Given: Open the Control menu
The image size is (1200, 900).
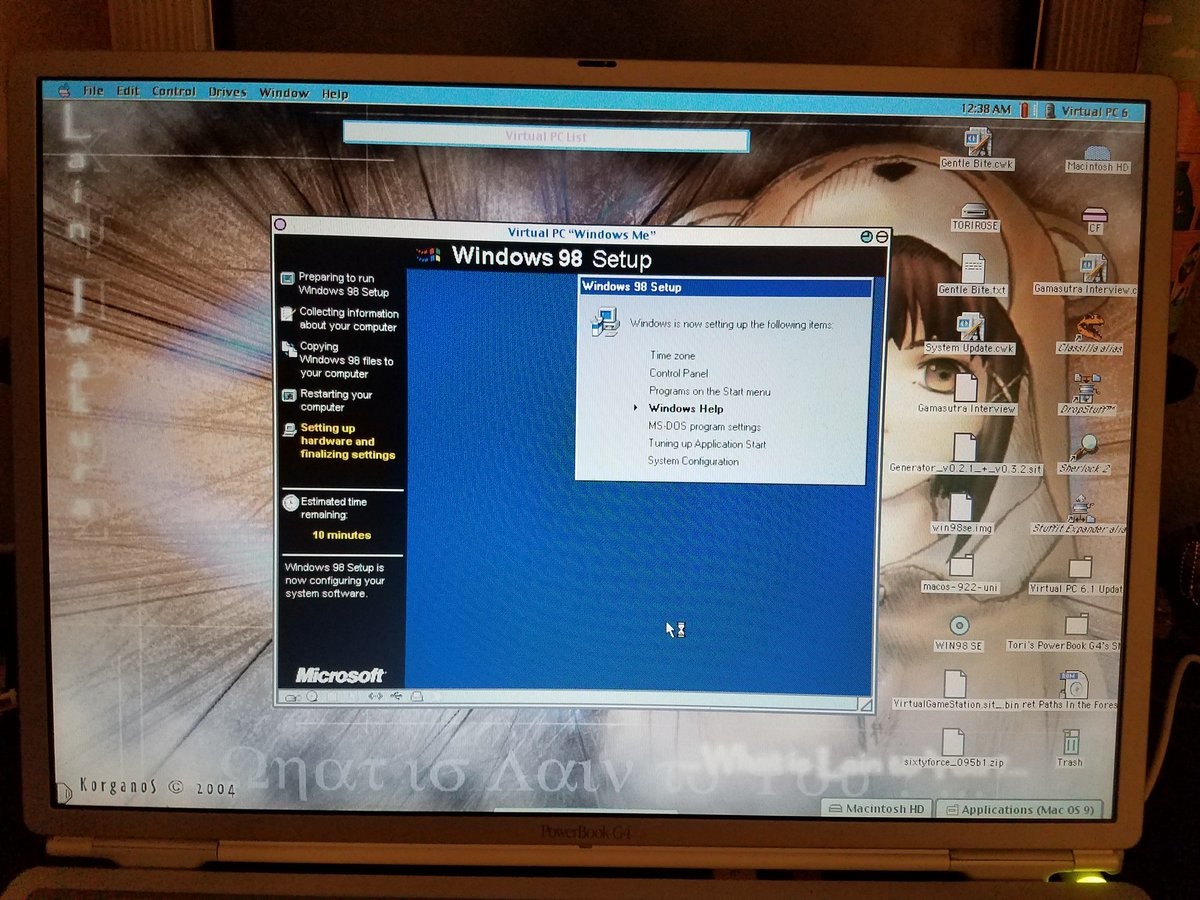Looking at the screenshot, I should pos(174,92).
